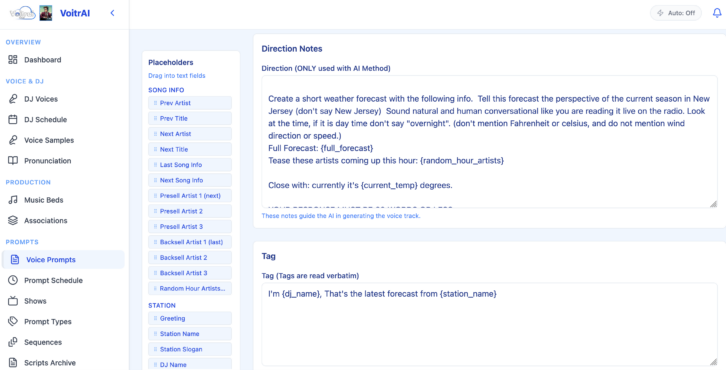
Task: Click the drag-handle icon on Greeting
Action: [155, 318]
